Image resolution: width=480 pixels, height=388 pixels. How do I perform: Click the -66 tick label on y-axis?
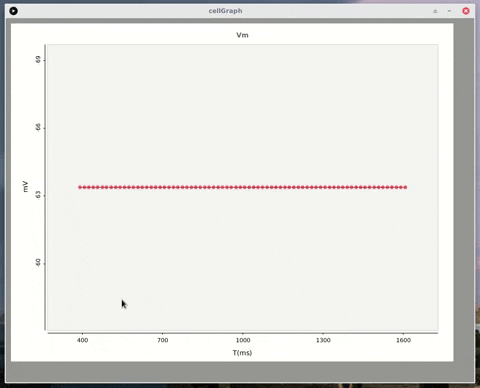(38, 127)
